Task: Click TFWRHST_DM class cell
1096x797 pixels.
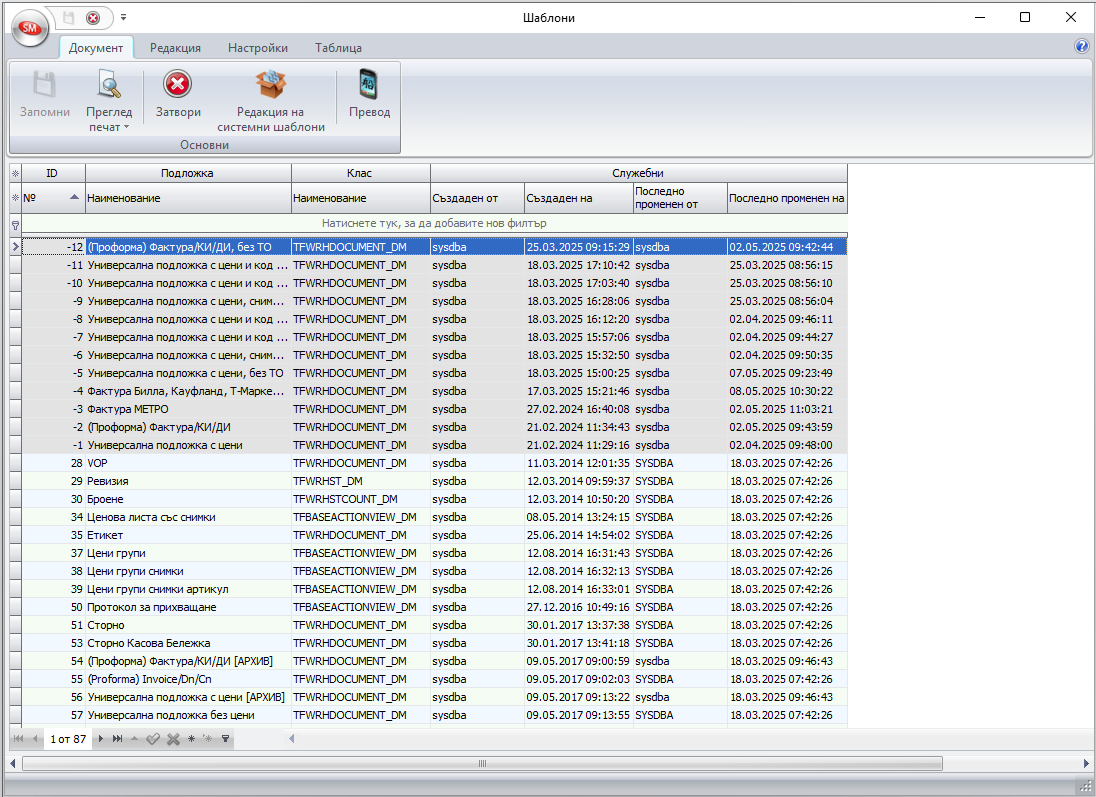Action: (x=361, y=481)
